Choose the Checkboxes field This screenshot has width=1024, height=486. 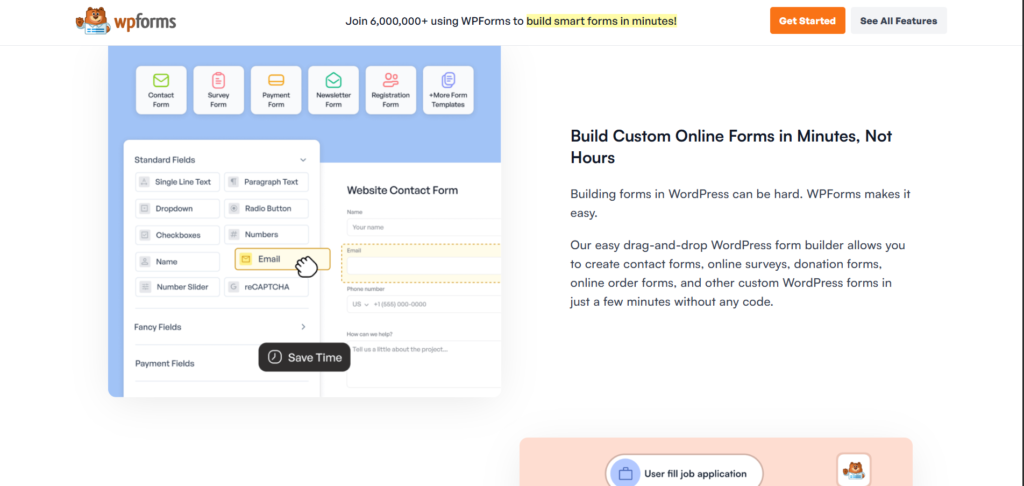coord(178,235)
